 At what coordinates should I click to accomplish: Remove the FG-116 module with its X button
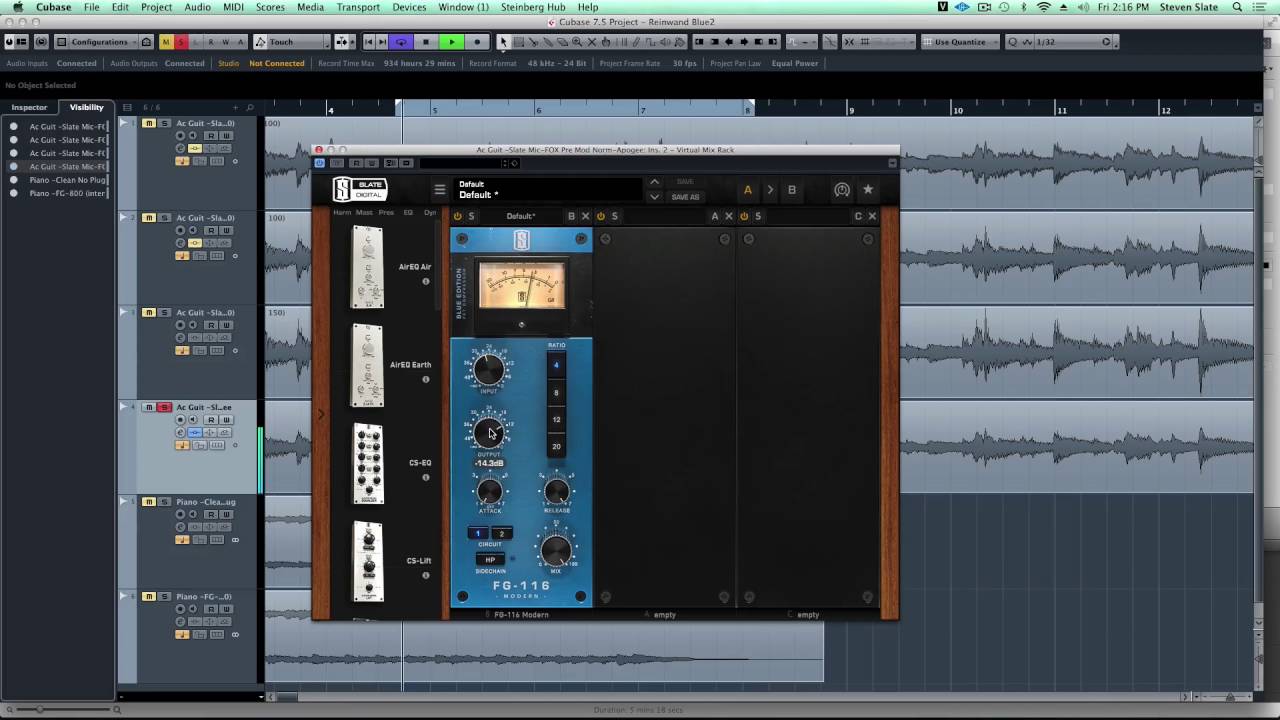[586, 216]
